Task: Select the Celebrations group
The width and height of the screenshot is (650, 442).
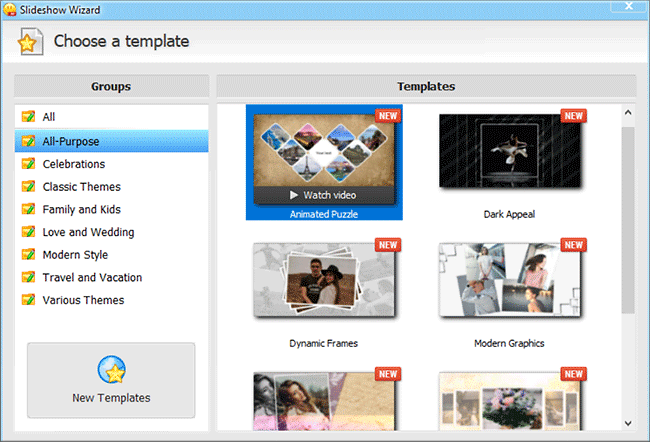Action: [112, 164]
